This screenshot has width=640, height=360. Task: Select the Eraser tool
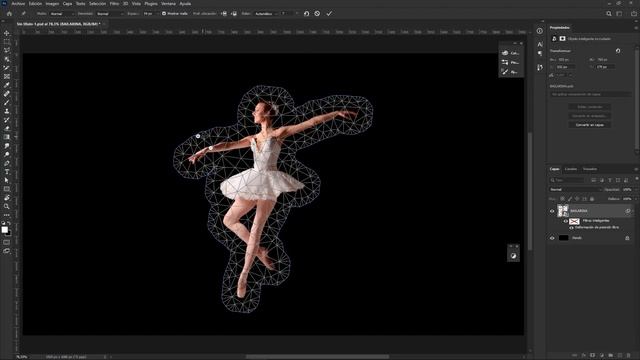pos(7,128)
